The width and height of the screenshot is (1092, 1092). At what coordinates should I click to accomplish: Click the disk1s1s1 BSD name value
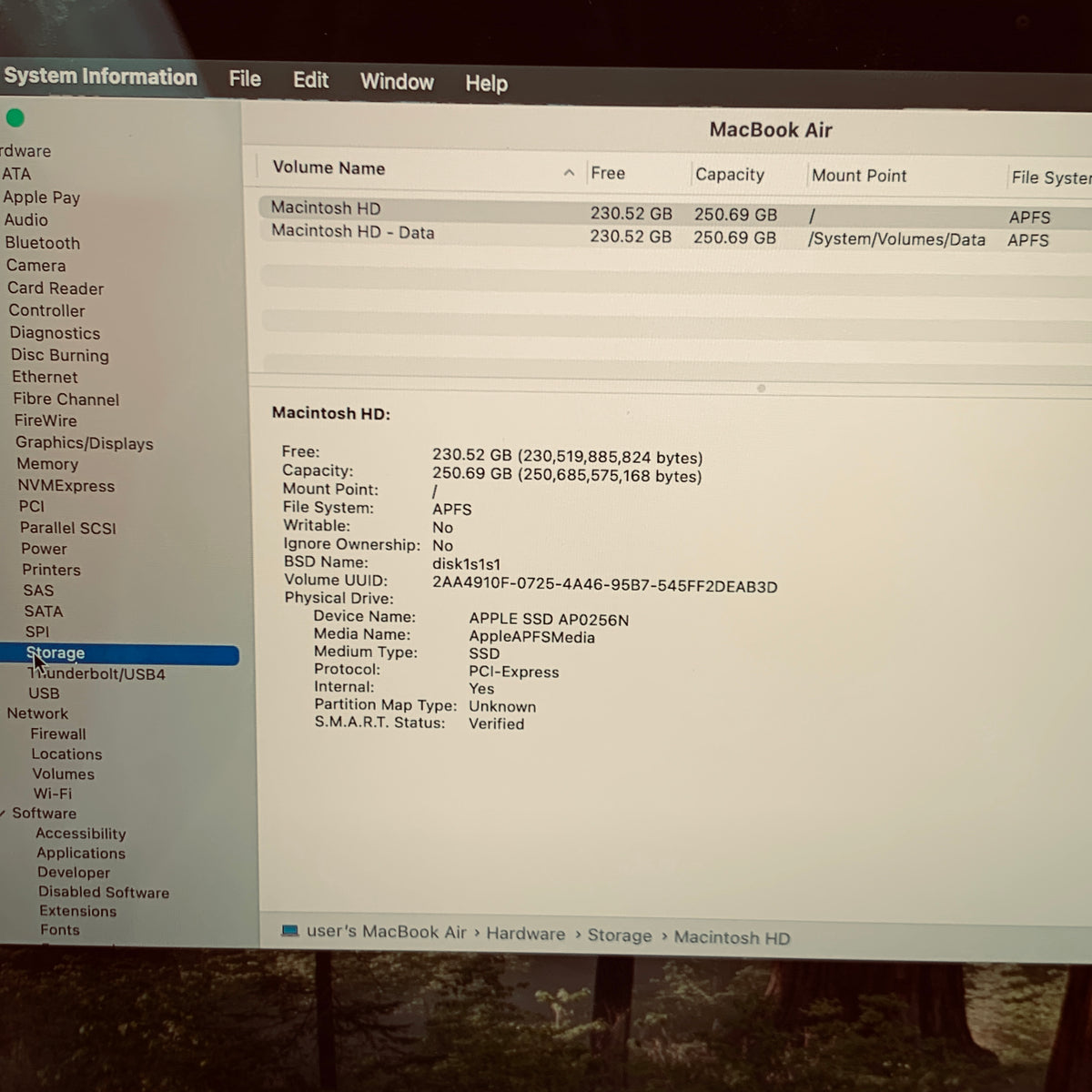pos(466,564)
